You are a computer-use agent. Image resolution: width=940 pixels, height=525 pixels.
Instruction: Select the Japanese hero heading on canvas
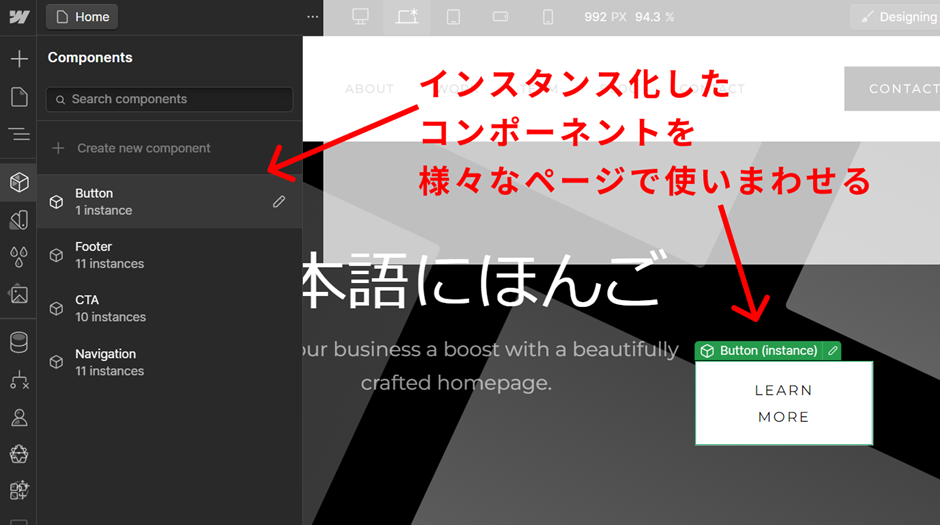coord(484,280)
